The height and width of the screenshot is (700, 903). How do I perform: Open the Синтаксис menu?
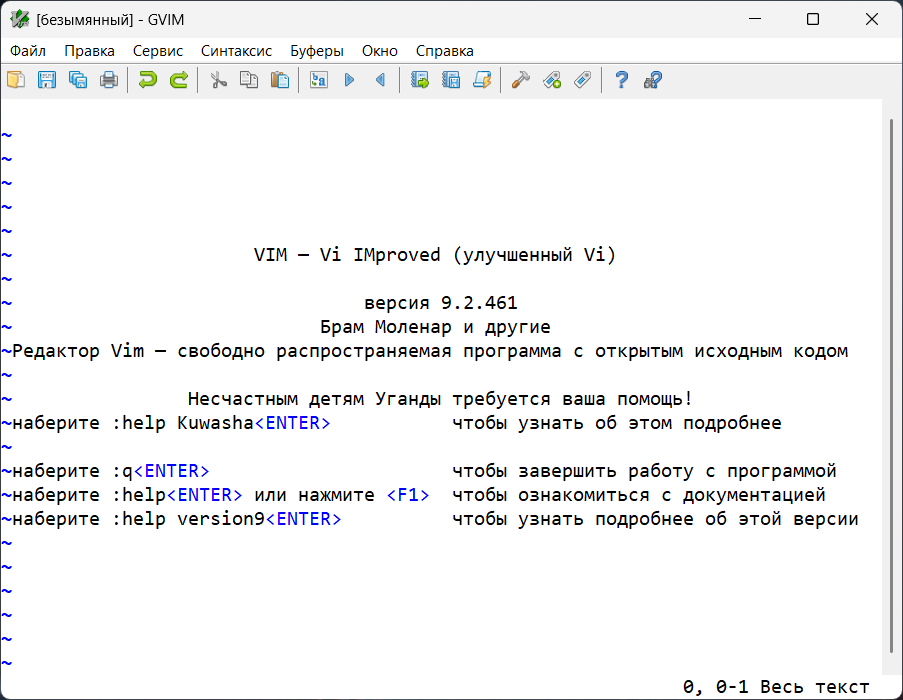point(236,51)
